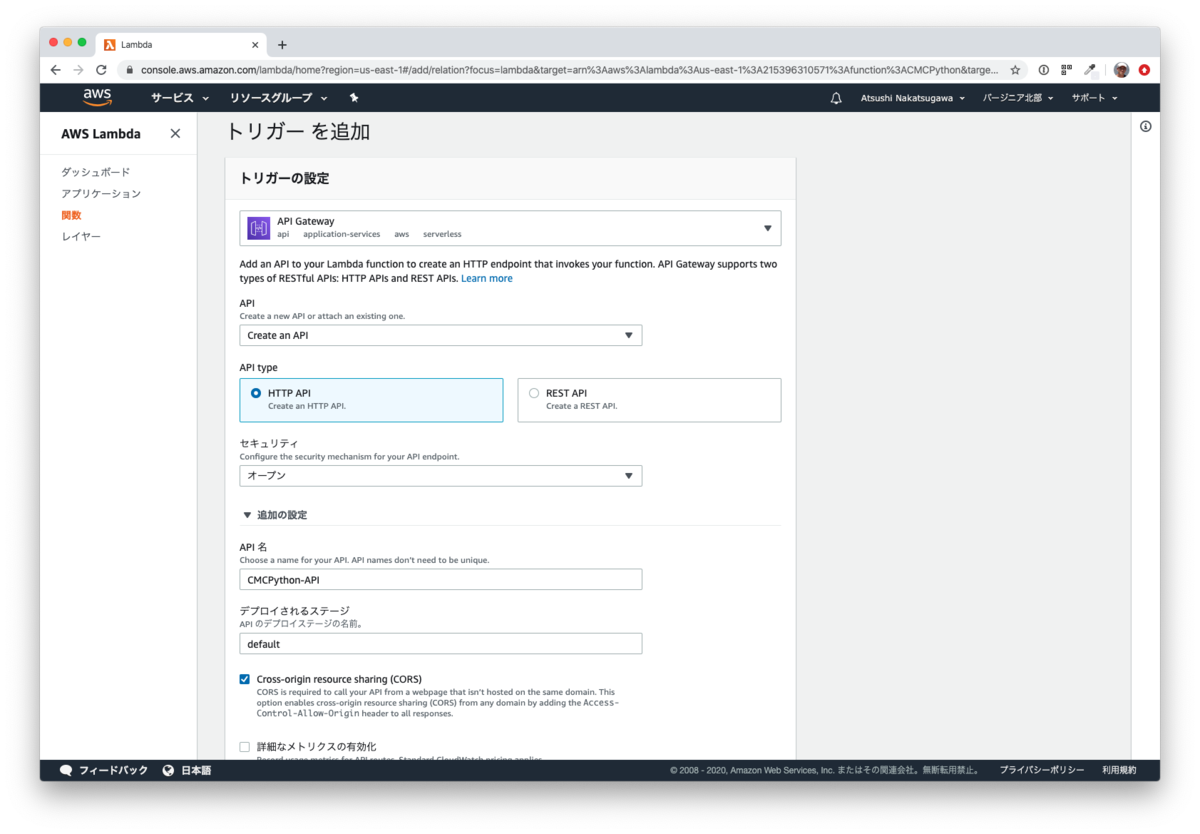
Task: Click the API Gateway service icon
Action: [x=259, y=228]
